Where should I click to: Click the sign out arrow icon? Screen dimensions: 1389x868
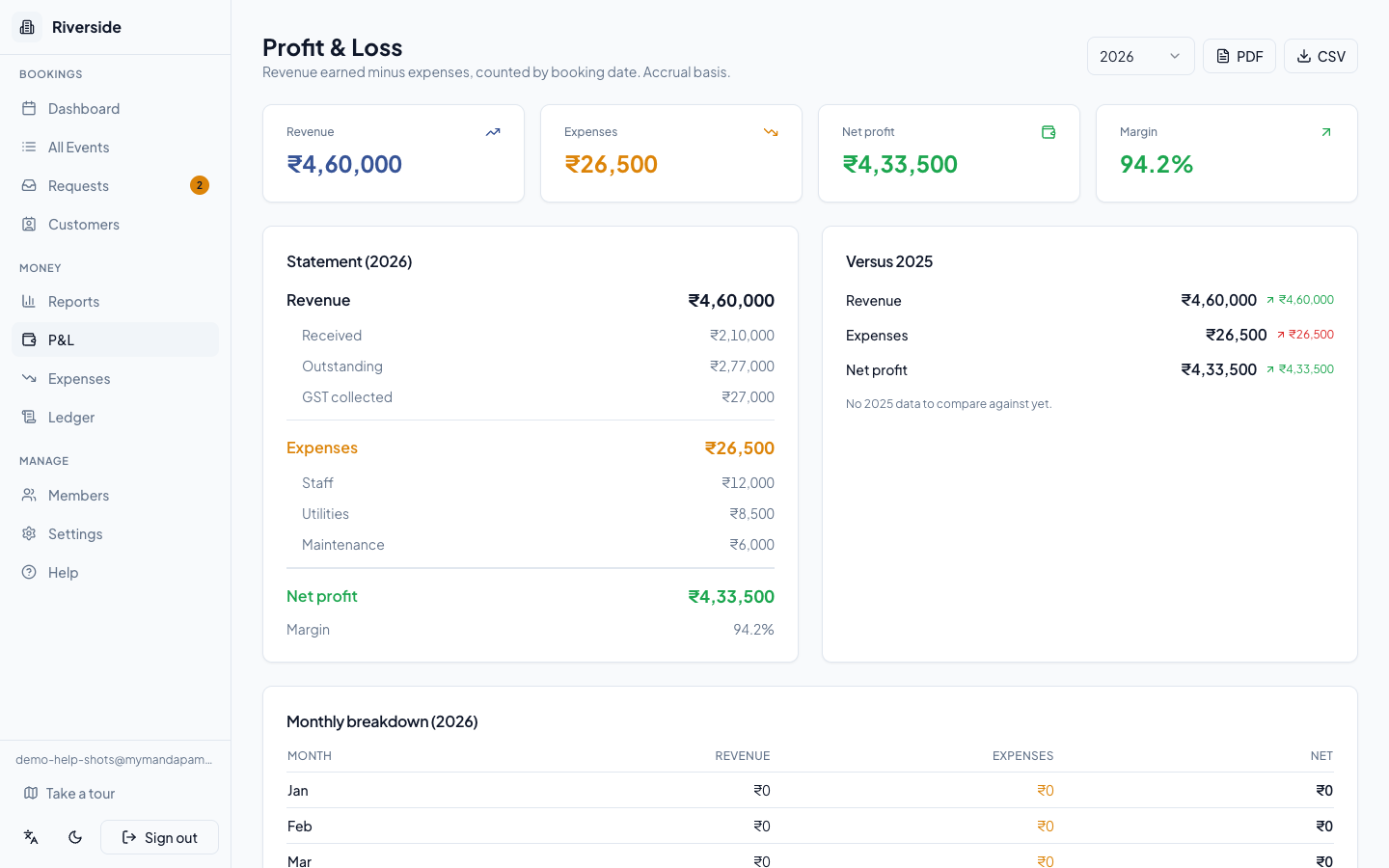129,837
